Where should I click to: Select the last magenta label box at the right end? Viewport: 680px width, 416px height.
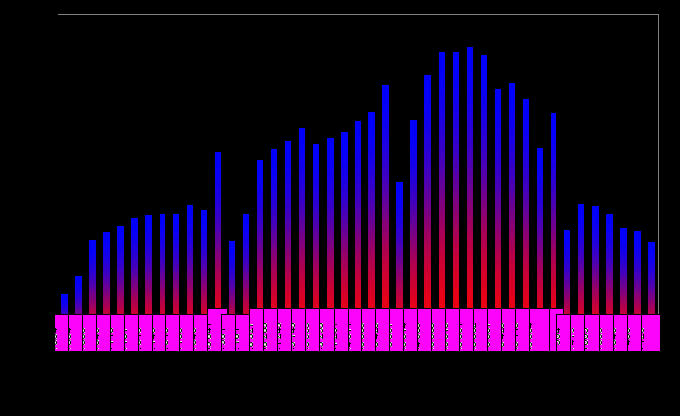click(x=651, y=333)
